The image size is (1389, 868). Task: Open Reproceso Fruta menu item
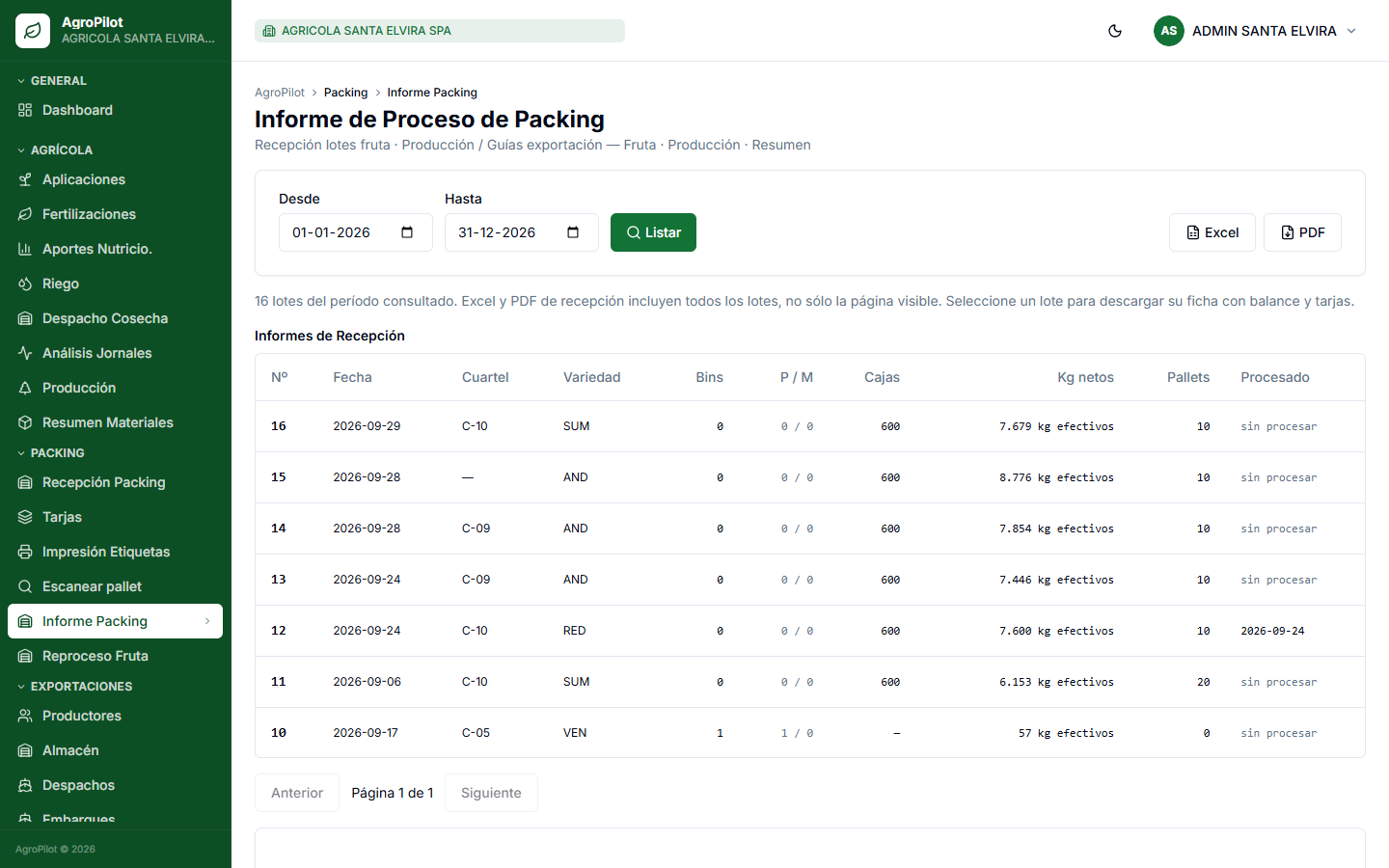[x=116, y=656]
